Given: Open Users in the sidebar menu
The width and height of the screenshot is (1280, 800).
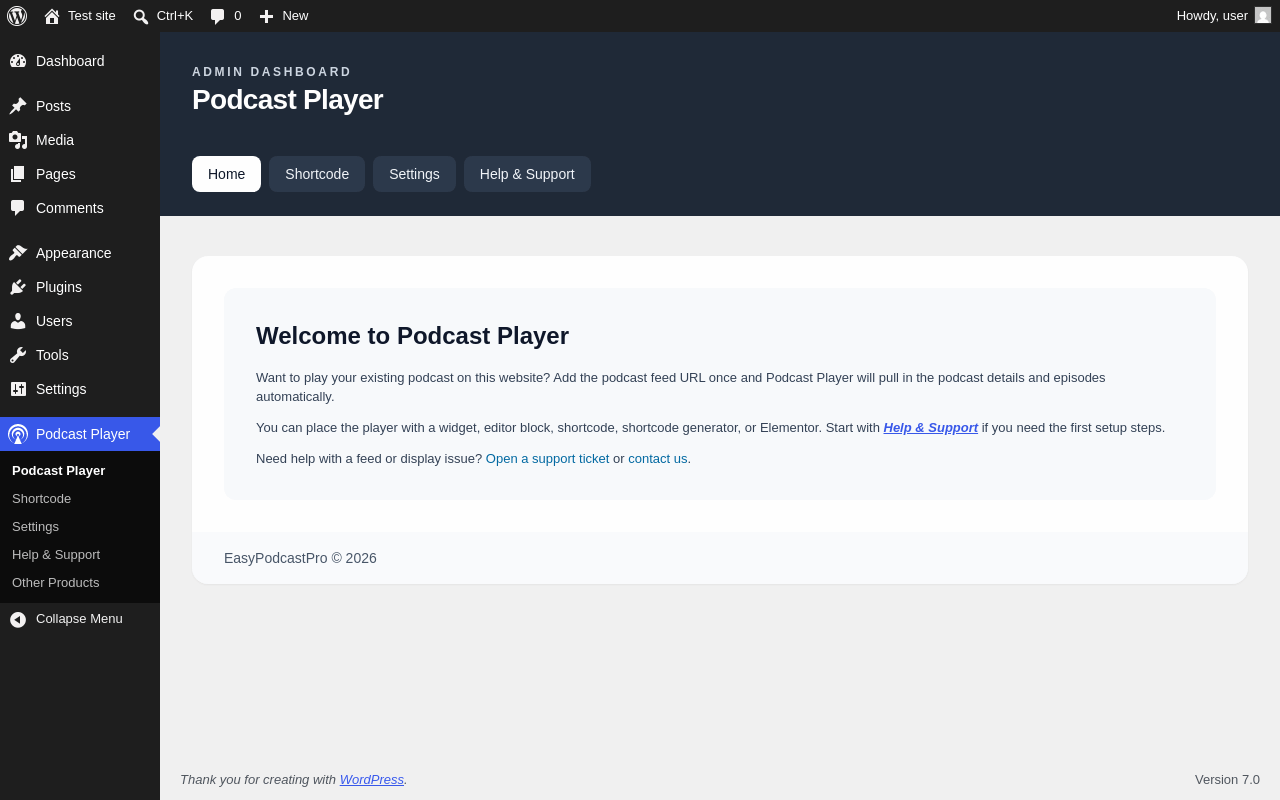Looking at the screenshot, I should click(80, 321).
